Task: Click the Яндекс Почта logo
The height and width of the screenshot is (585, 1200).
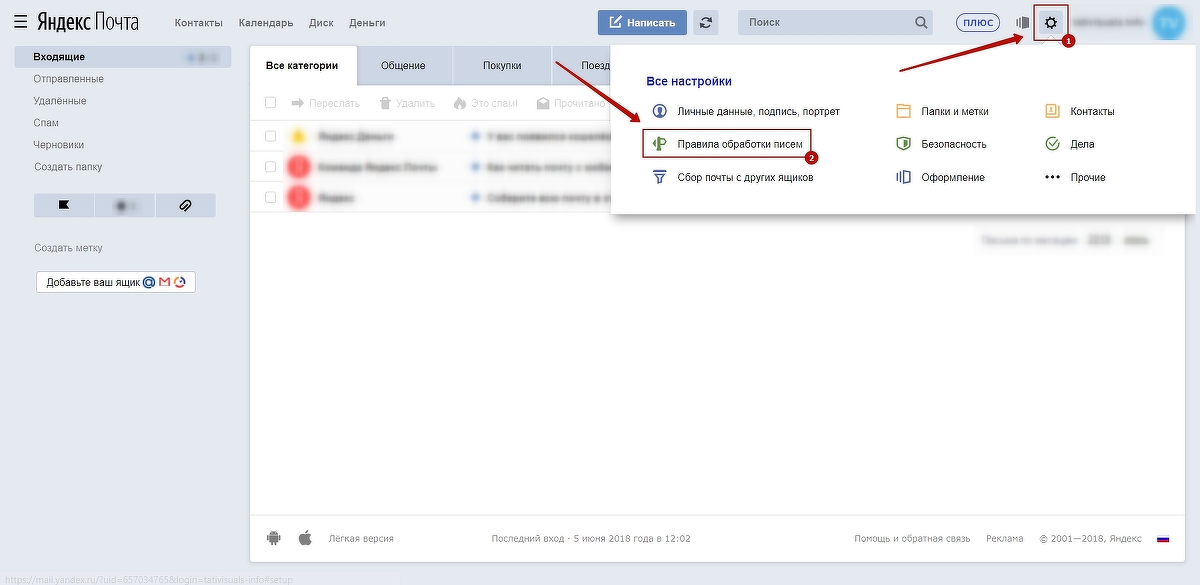Action: pyautogui.click(x=88, y=22)
